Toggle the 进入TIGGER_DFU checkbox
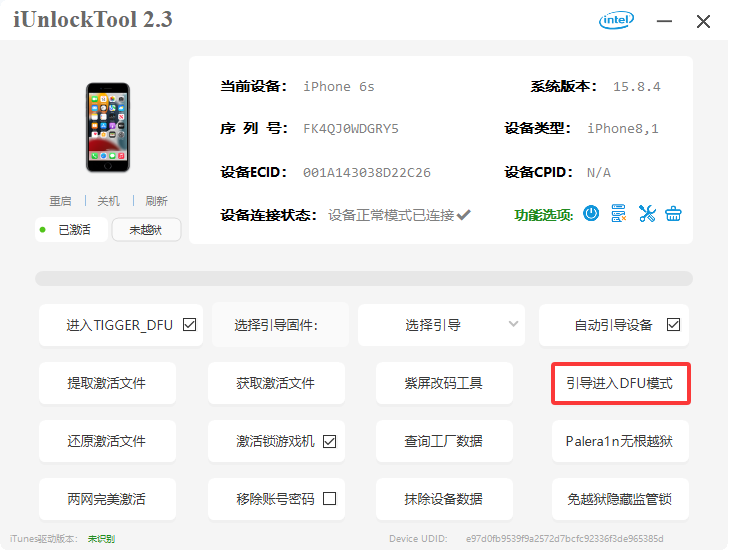The height and width of the screenshot is (551, 729). coord(189,325)
